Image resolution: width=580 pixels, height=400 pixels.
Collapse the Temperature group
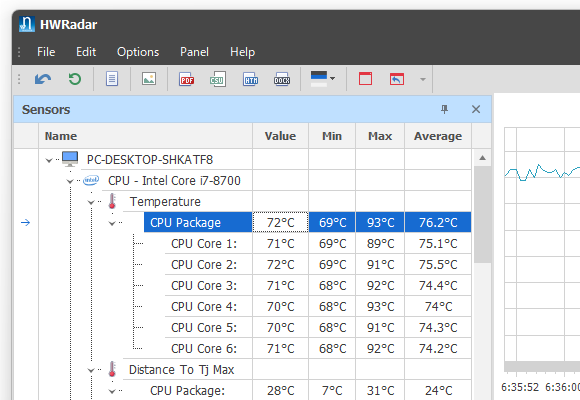[91, 202]
